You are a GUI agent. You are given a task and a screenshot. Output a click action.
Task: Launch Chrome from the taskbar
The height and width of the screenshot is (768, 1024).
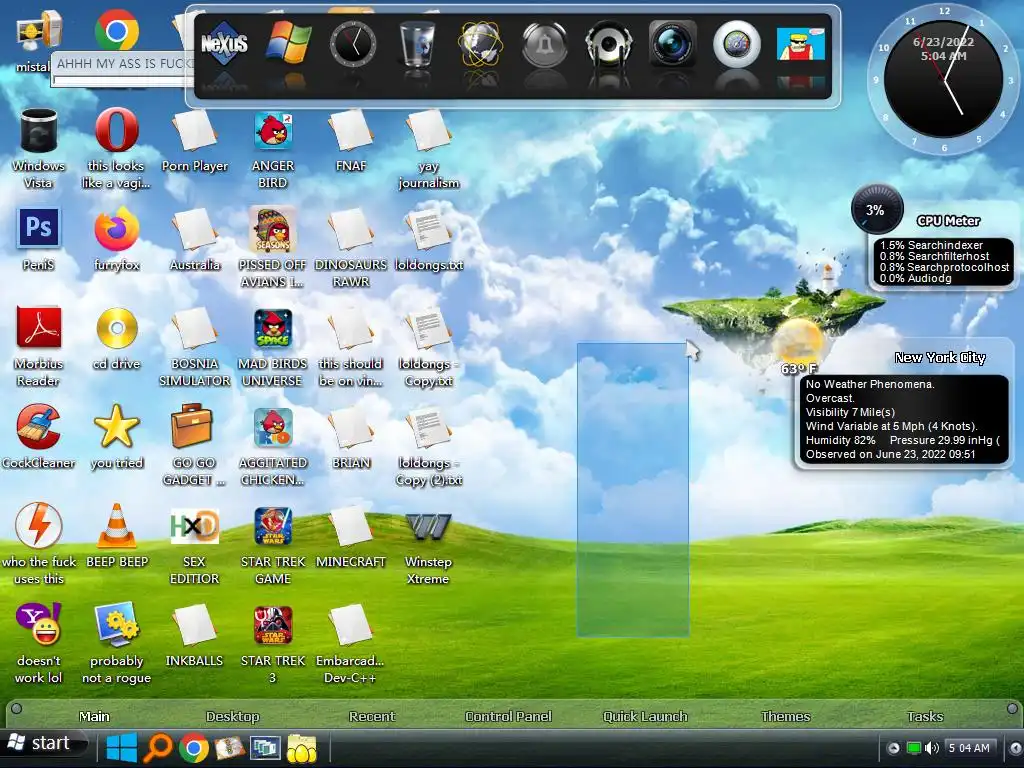tap(193, 748)
